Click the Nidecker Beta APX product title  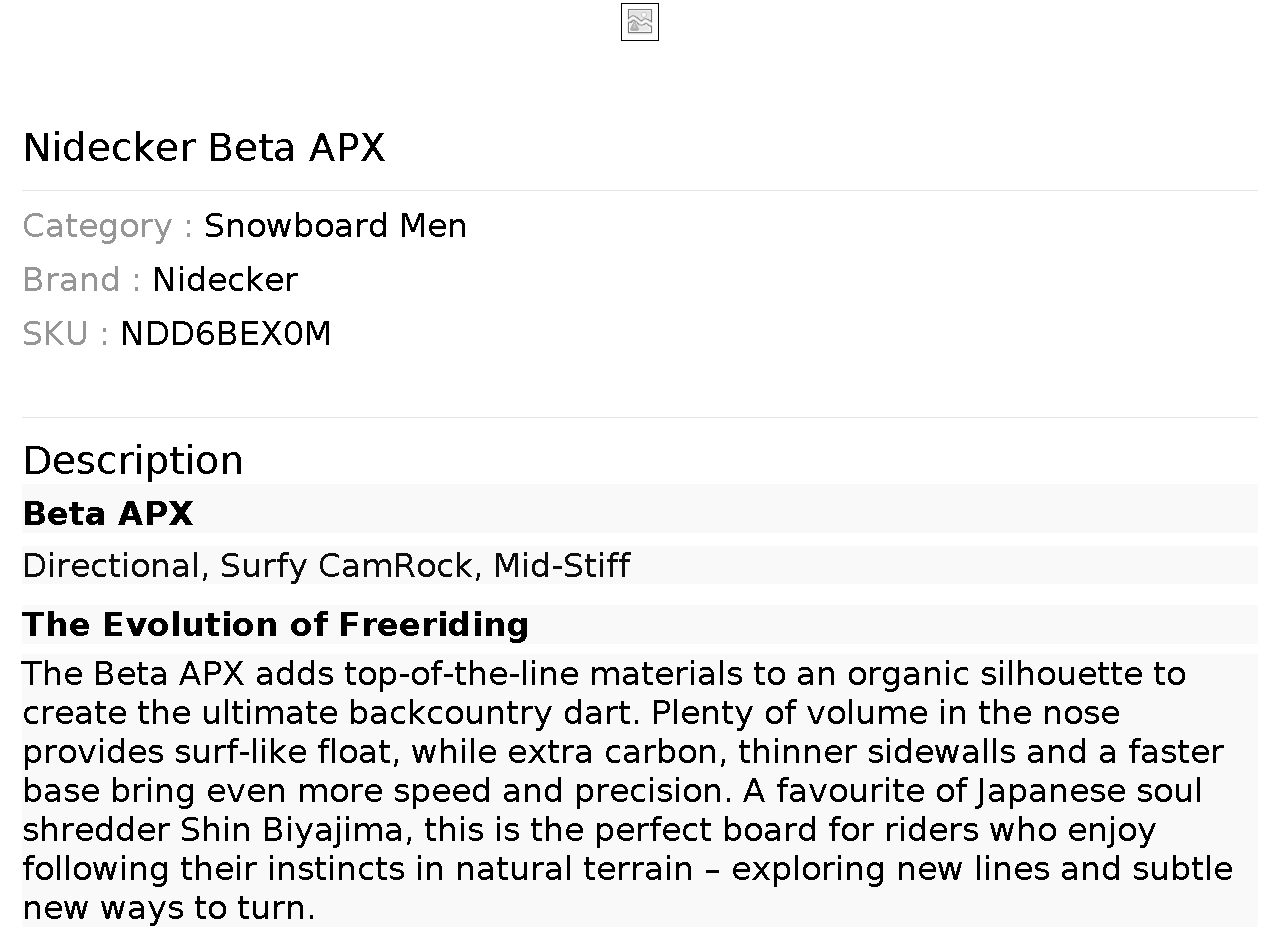(x=204, y=148)
